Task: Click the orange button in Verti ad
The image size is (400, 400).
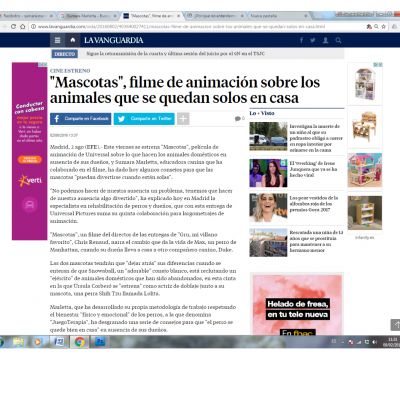Action: [x=30, y=160]
